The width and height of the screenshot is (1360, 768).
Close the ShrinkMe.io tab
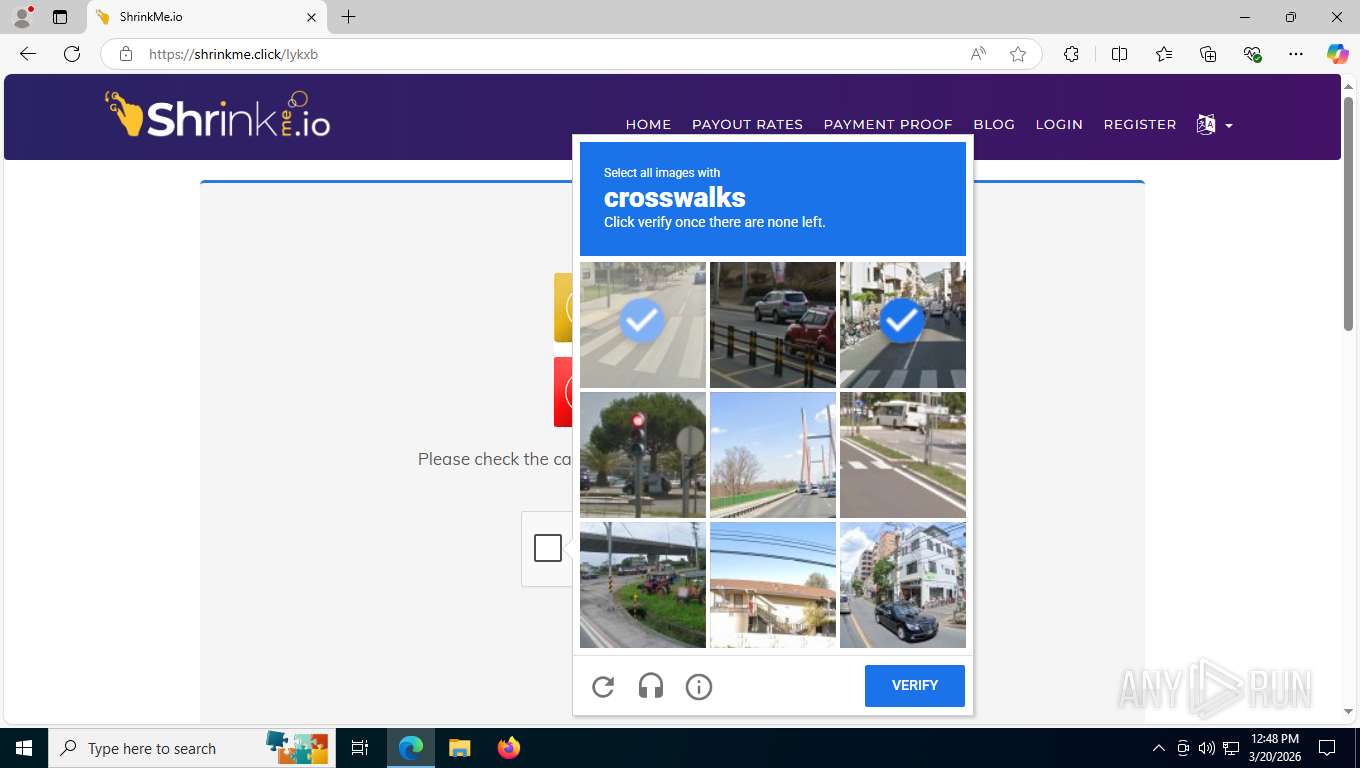[x=311, y=17]
